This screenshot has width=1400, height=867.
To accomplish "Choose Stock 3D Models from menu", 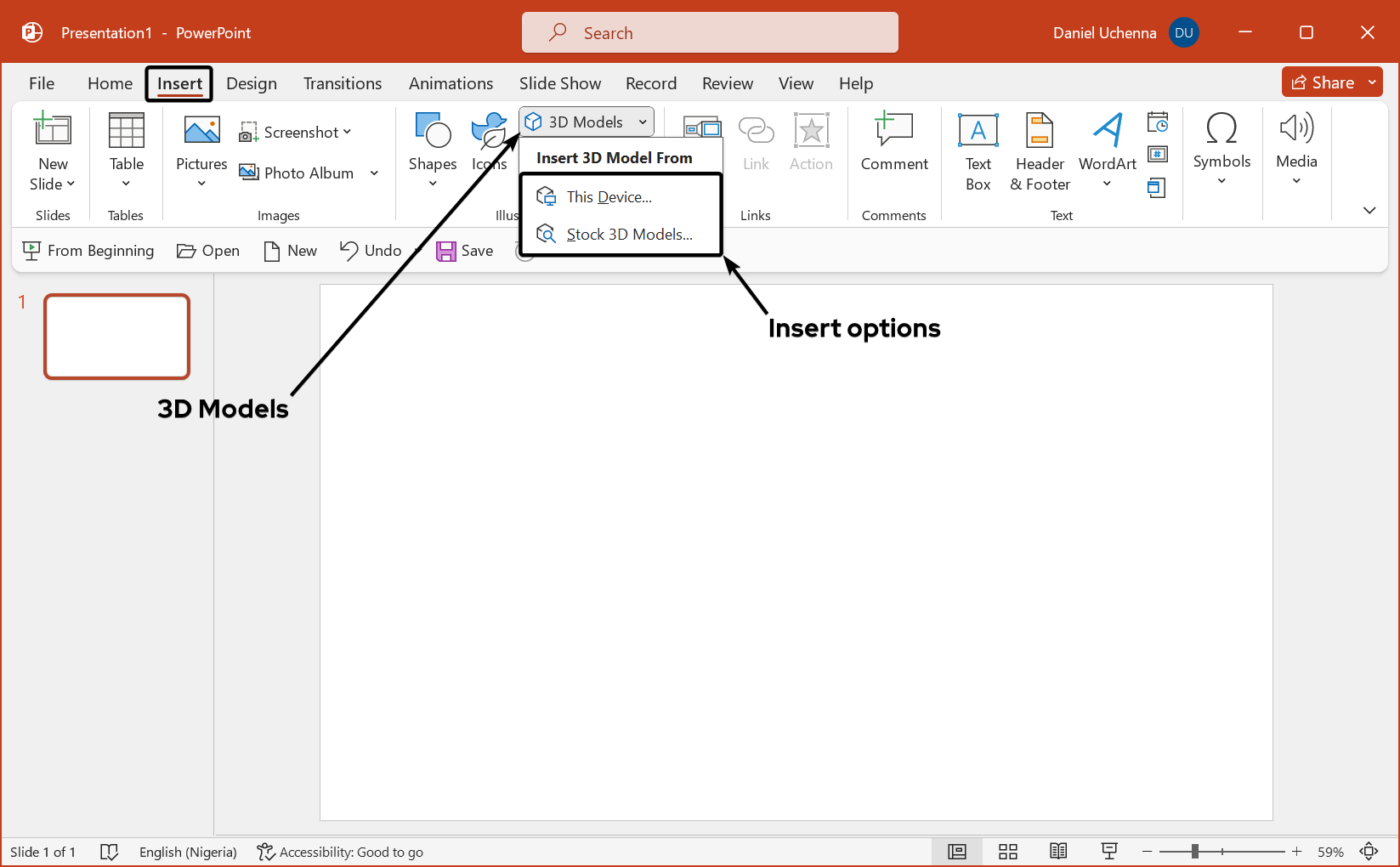I will (x=628, y=235).
